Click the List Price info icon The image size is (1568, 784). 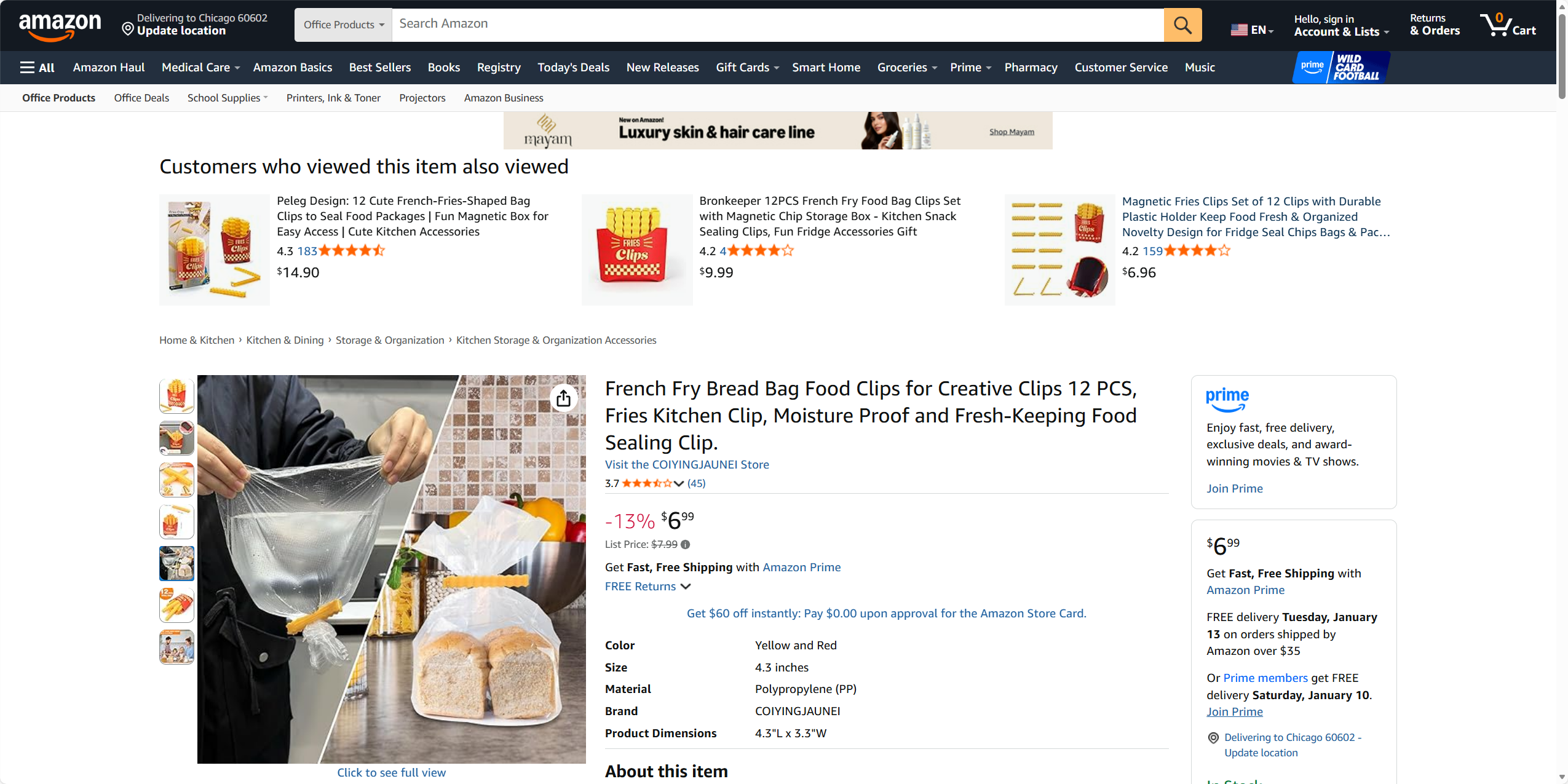click(x=686, y=544)
